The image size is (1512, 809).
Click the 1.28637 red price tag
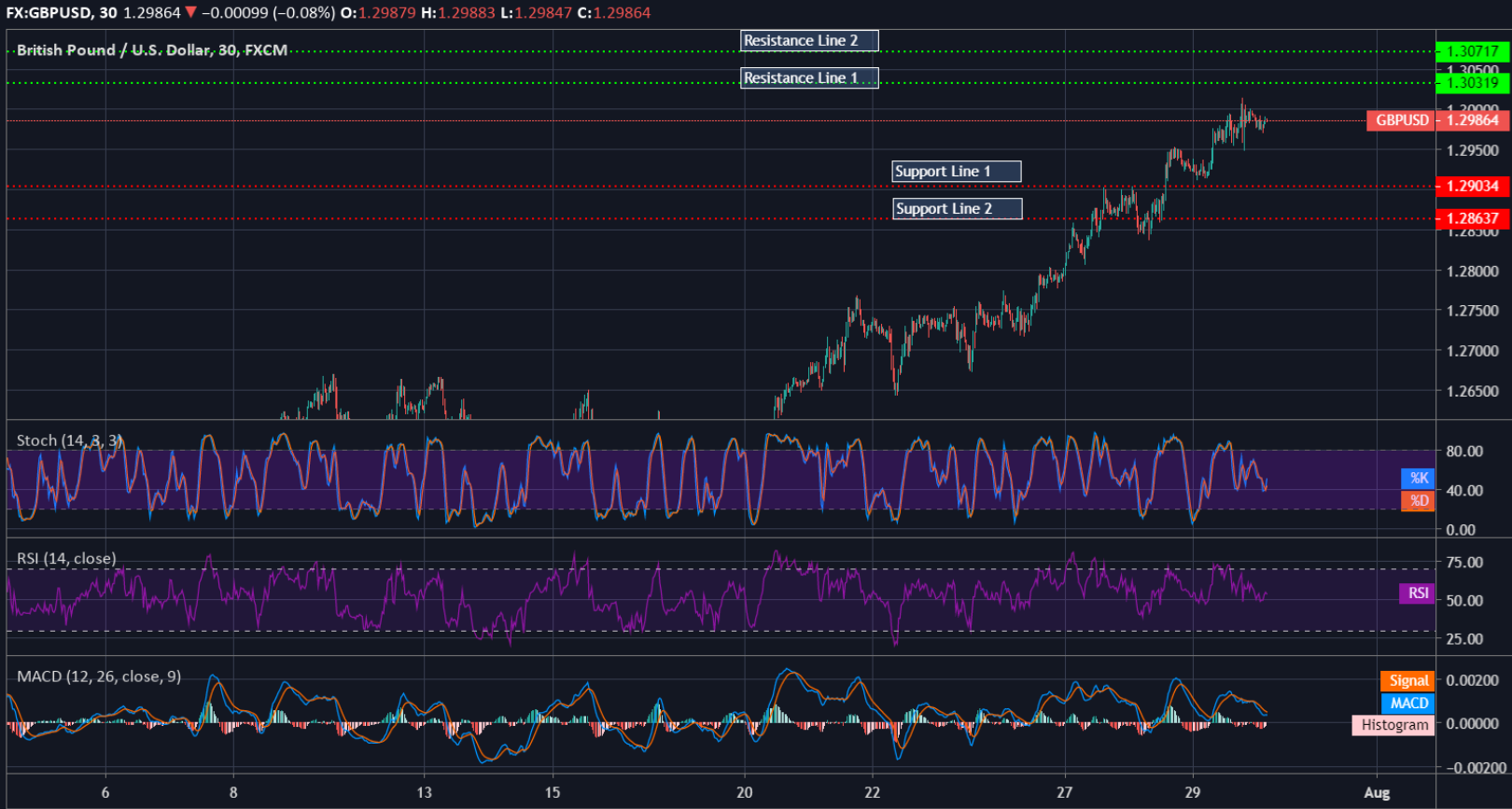[x=1473, y=218]
